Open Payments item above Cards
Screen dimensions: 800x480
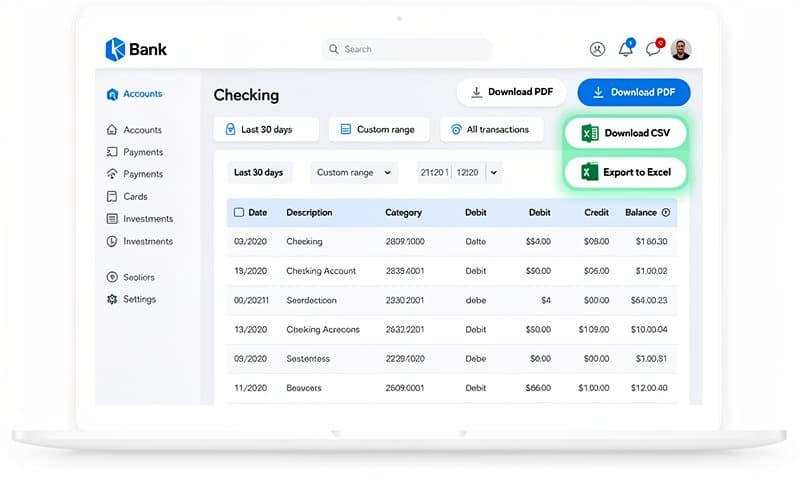(135, 174)
